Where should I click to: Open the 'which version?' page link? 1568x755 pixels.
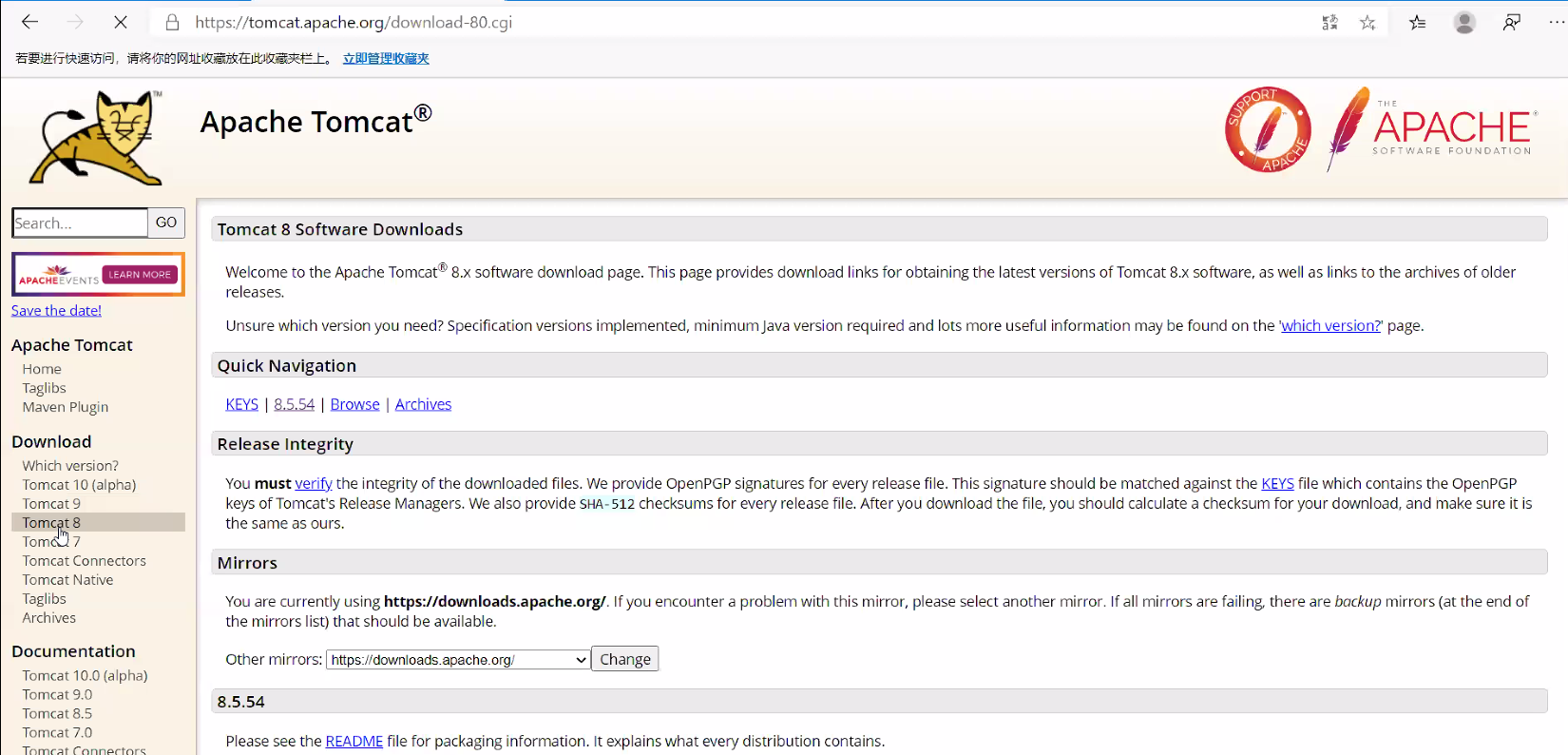click(x=1330, y=325)
